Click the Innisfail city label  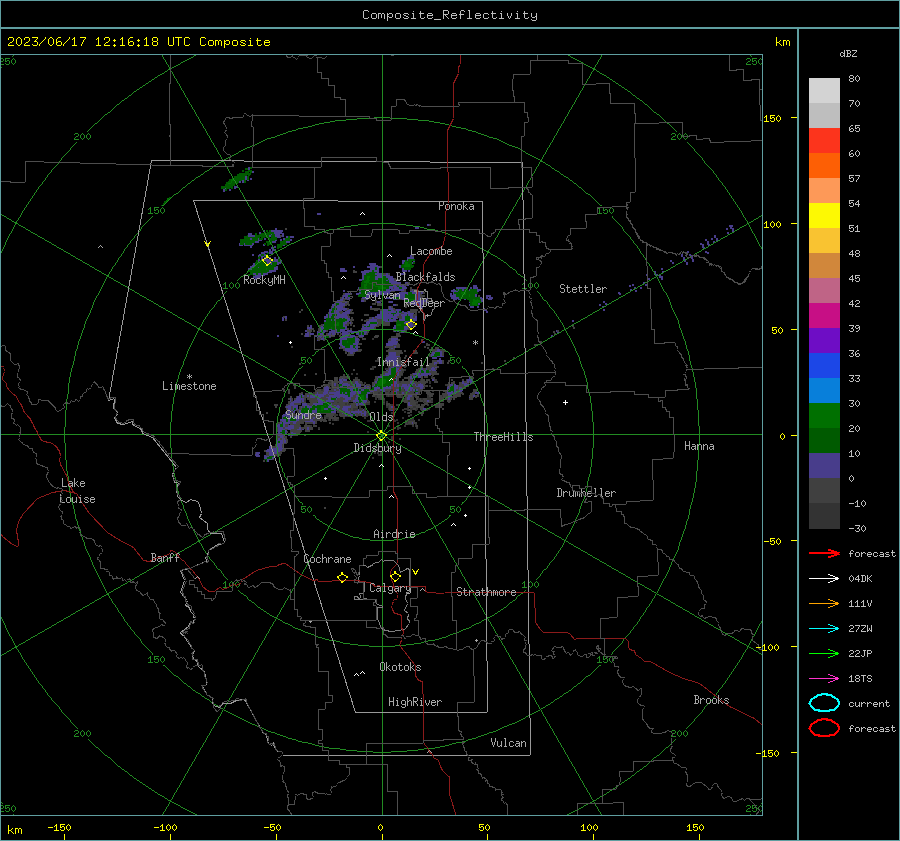click(x=403, y=362)
